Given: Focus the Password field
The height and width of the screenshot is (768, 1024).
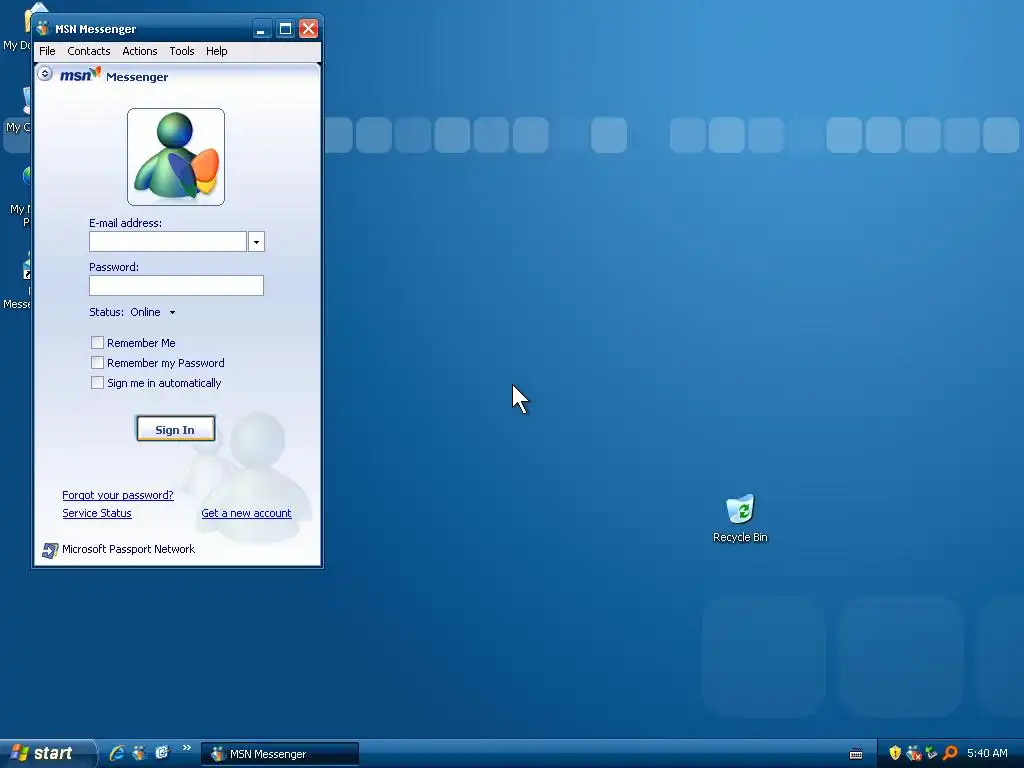Looking at the screenshot, I should click(x=176, y=285).
